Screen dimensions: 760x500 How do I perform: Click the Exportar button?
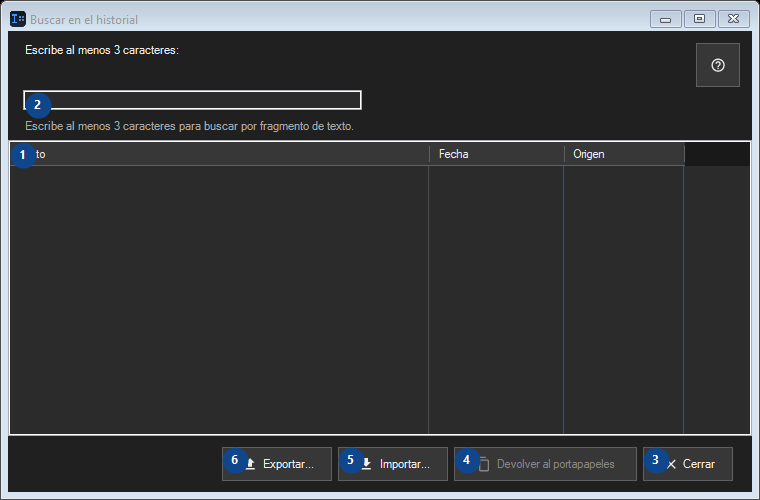click(277, 464)
